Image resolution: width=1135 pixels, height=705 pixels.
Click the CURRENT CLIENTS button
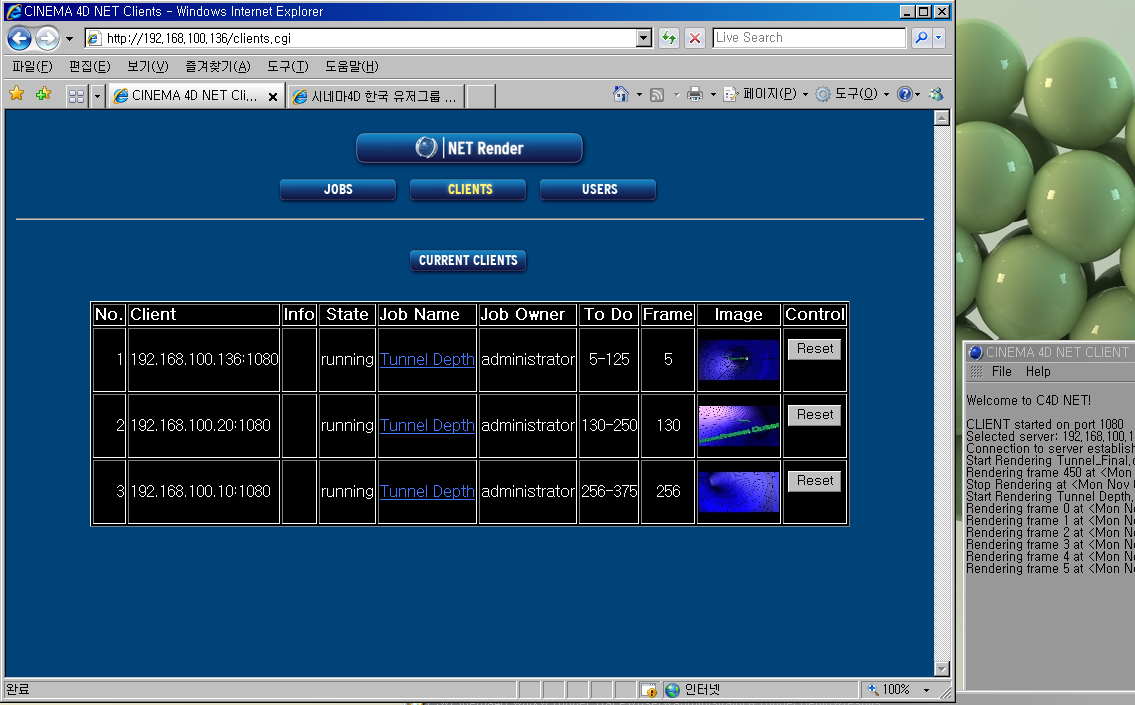coord(468,261)
